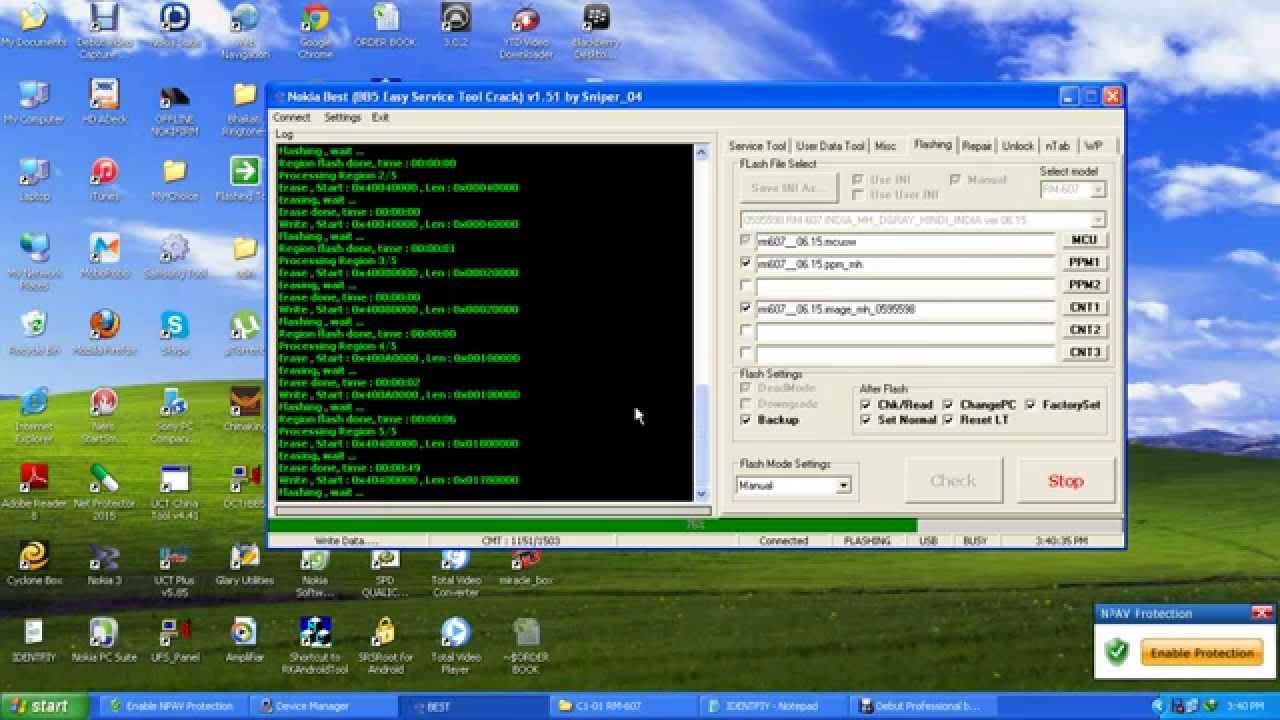
Task: Click the Exit menu item
Action: pyautogui.click(x=380, y=117)
